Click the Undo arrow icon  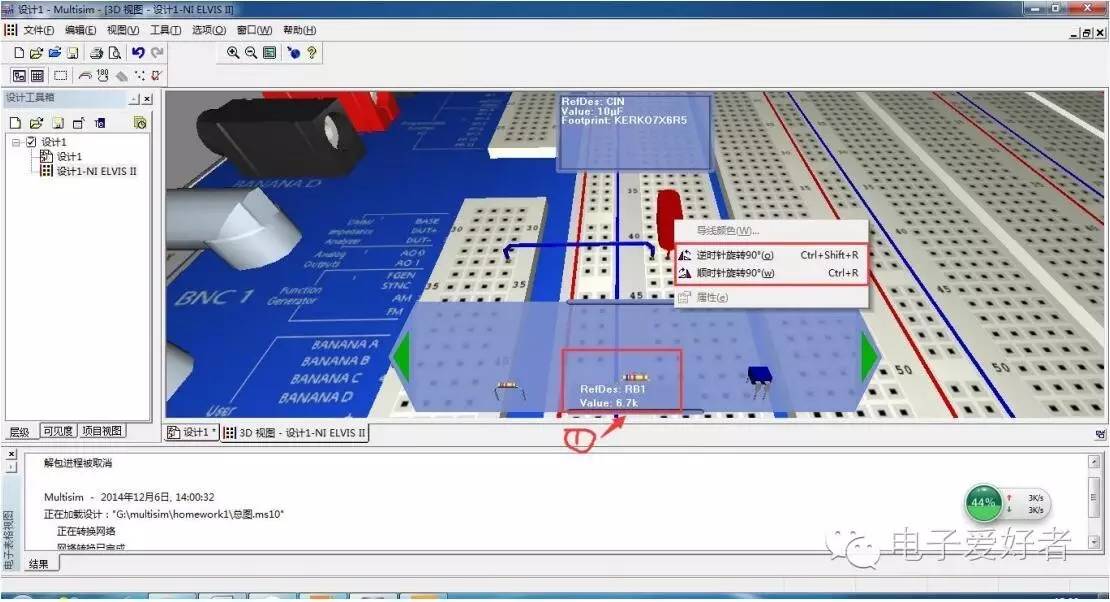coord(139,52)
